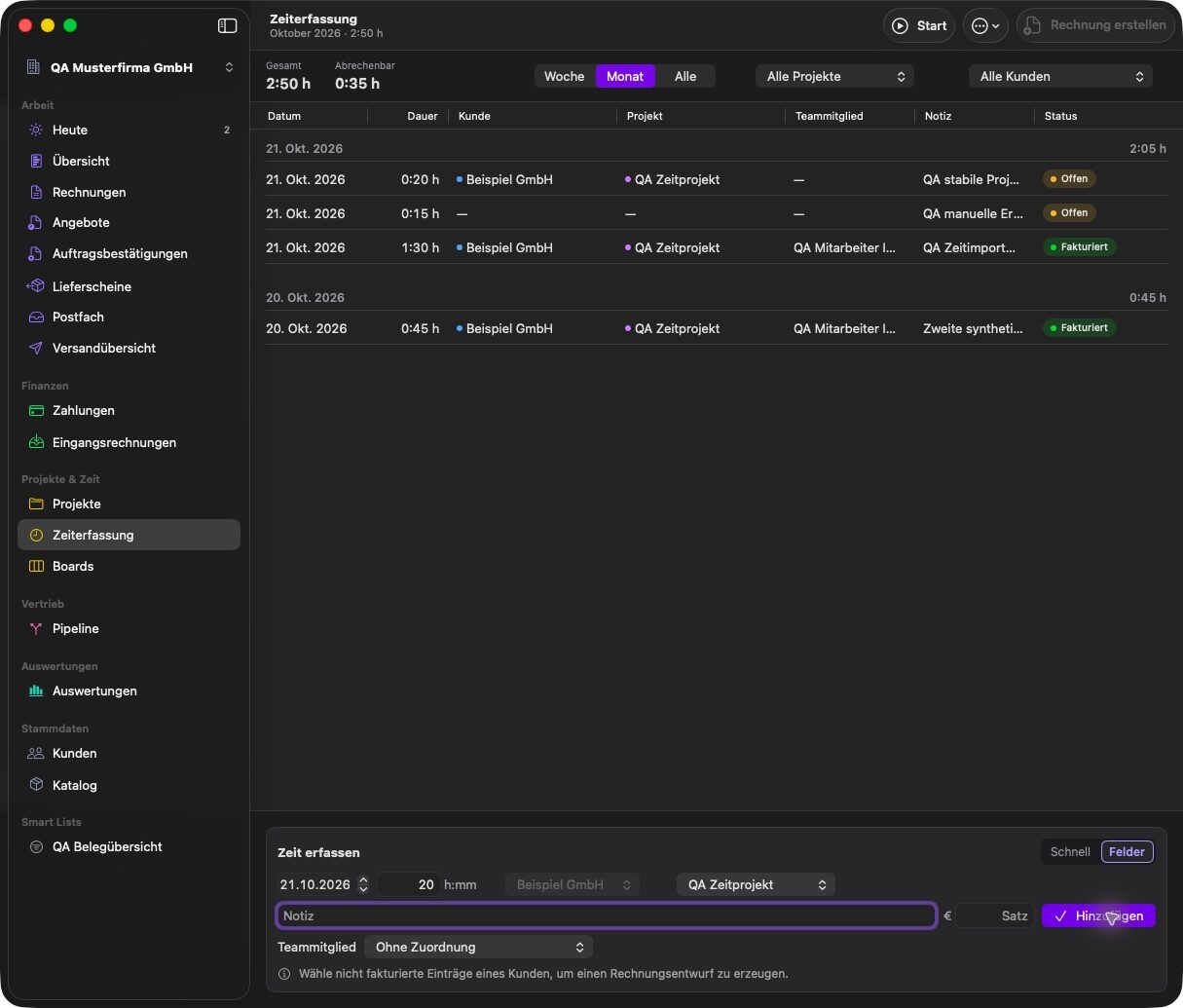Sort by the Status column header

[1060, 116]
